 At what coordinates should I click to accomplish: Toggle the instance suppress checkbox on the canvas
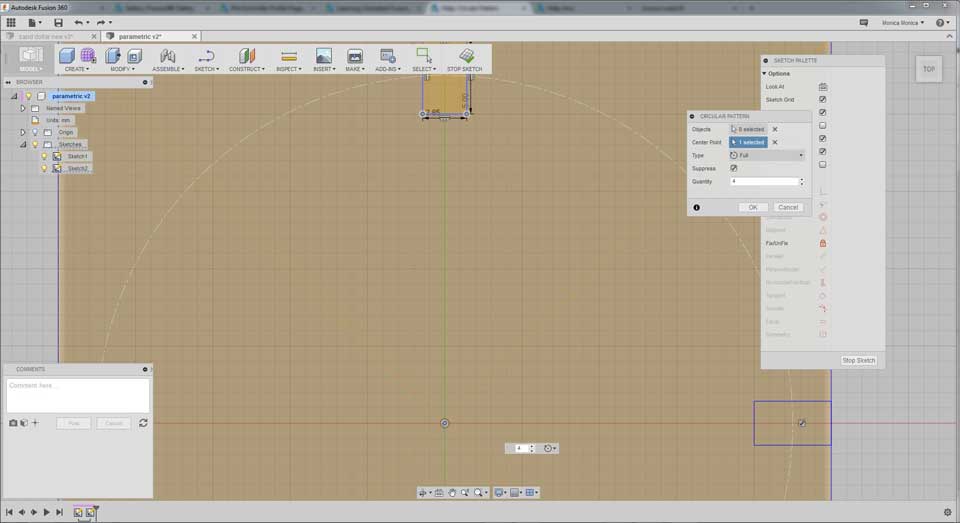(x=802, y=423)
